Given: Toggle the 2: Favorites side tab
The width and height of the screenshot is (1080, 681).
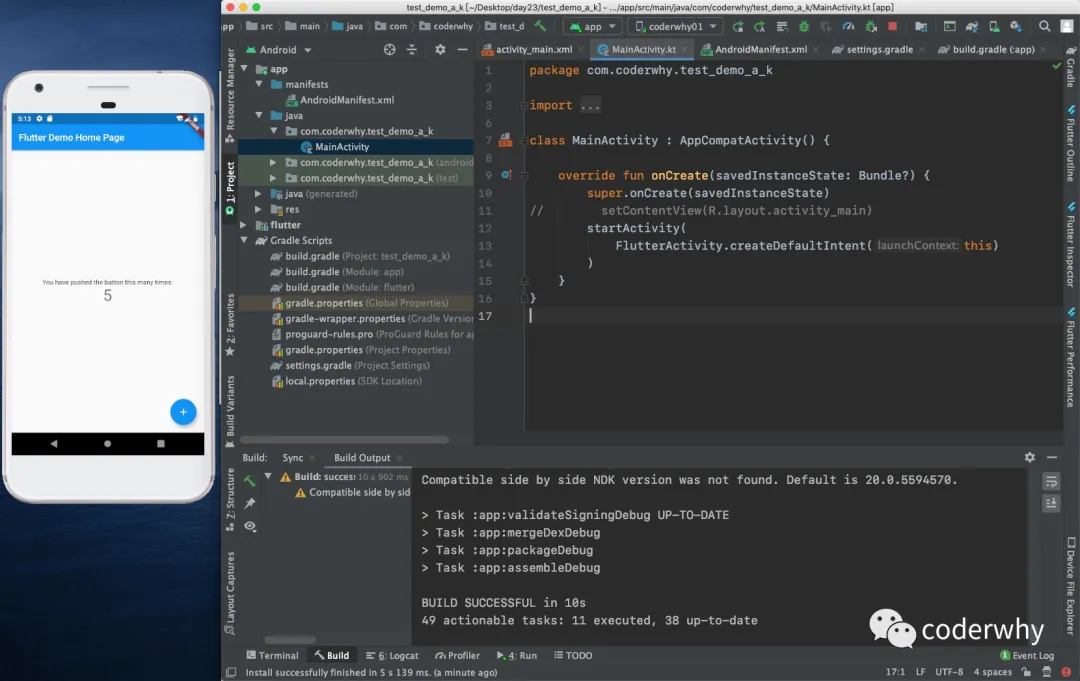Looking at the screenshot, I should pos(230,324).
